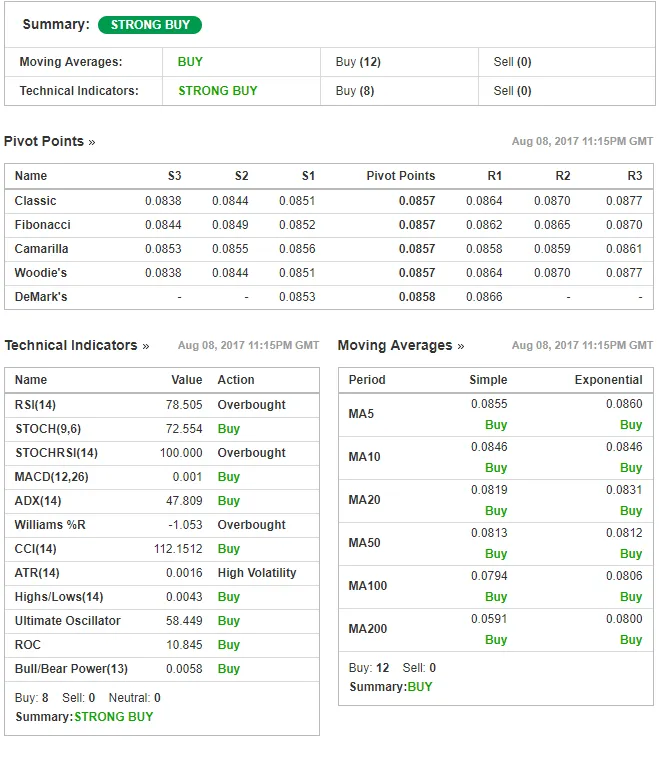The height and width of the screenshot is (758, 659).
Task: Click the Exponential column header
Action: pos(609,379)
